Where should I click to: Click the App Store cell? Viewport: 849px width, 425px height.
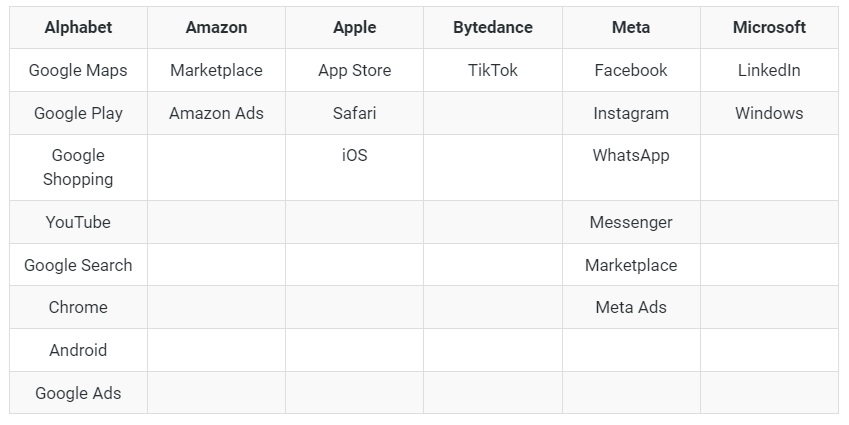[354, 71]
